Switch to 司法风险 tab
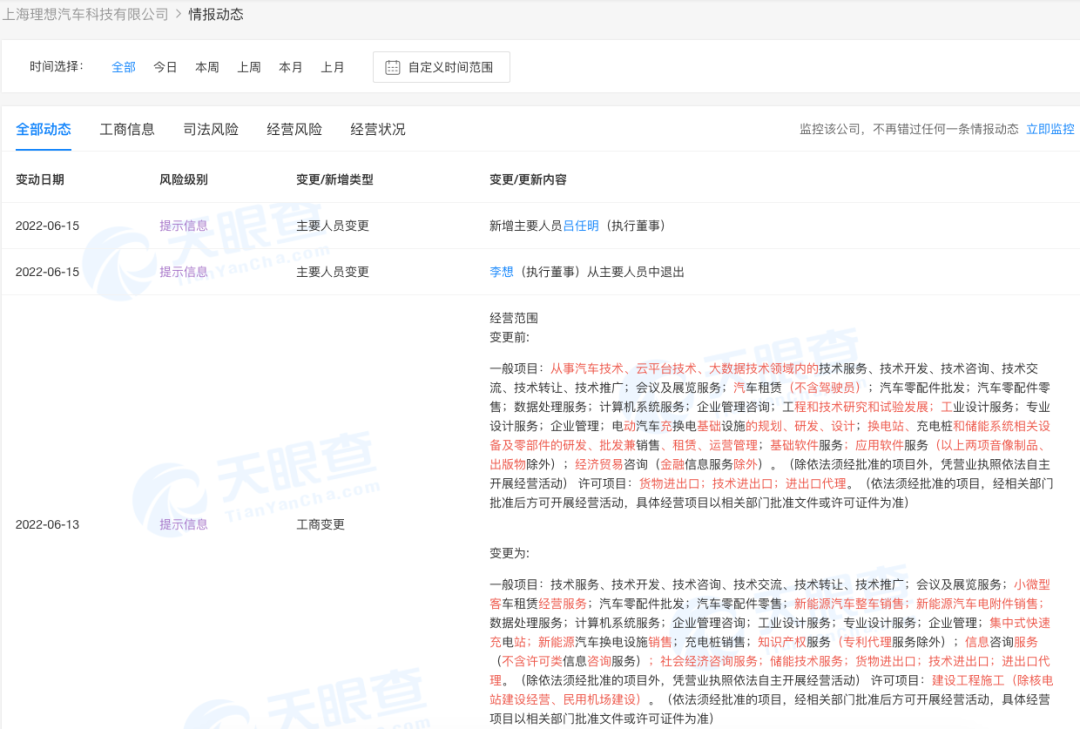The height and width of the screenshot is (729, 1080). pyautogui.click(x=211, y=129)
